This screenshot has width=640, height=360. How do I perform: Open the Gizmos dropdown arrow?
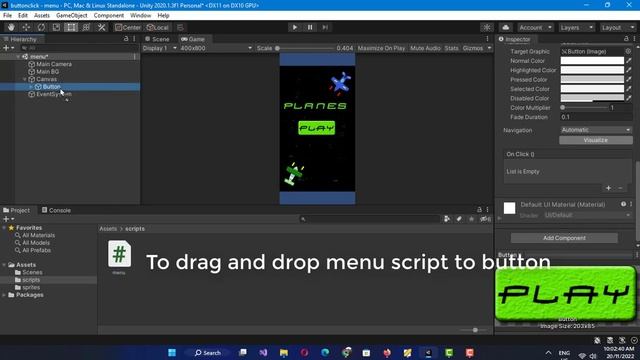[489, 48]
